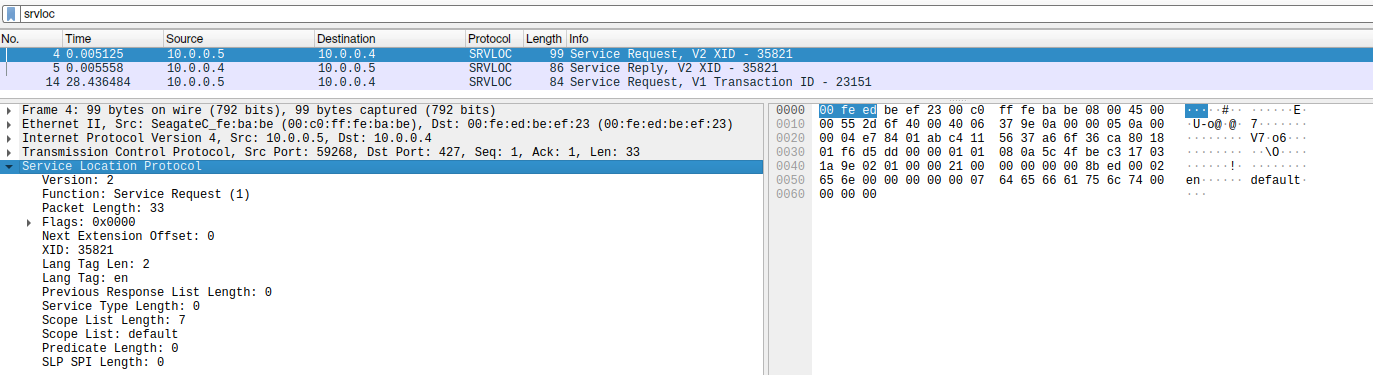Sort by Source column header
This screenshot has height=375, width=1373.
pos(238,39)
